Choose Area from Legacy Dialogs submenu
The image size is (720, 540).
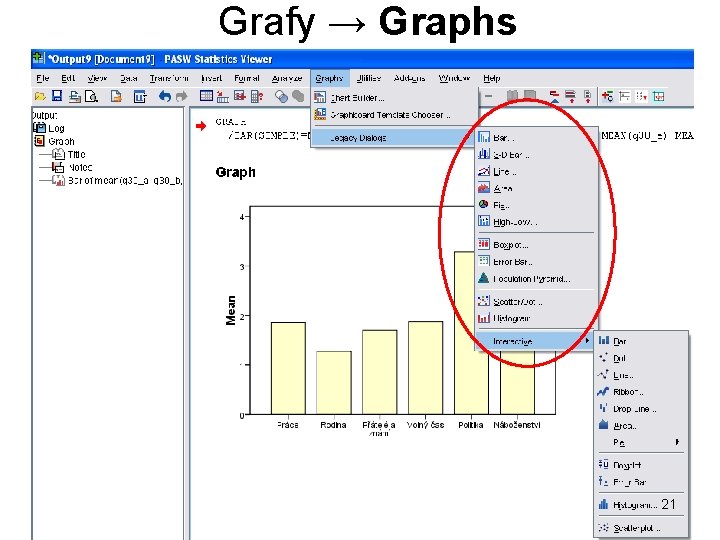click(x=536, y=188)
